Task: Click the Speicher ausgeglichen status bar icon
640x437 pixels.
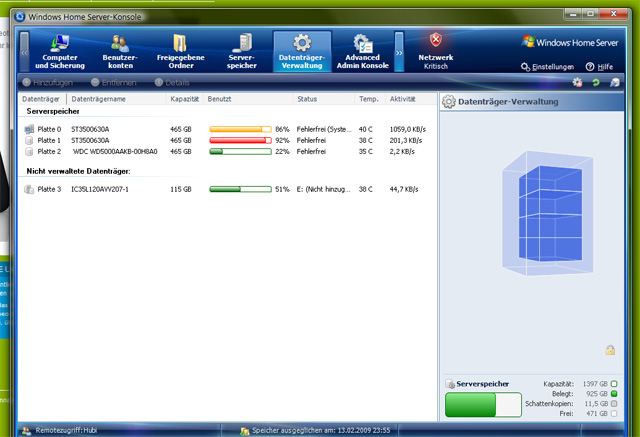Action: (x=244, y=431)
